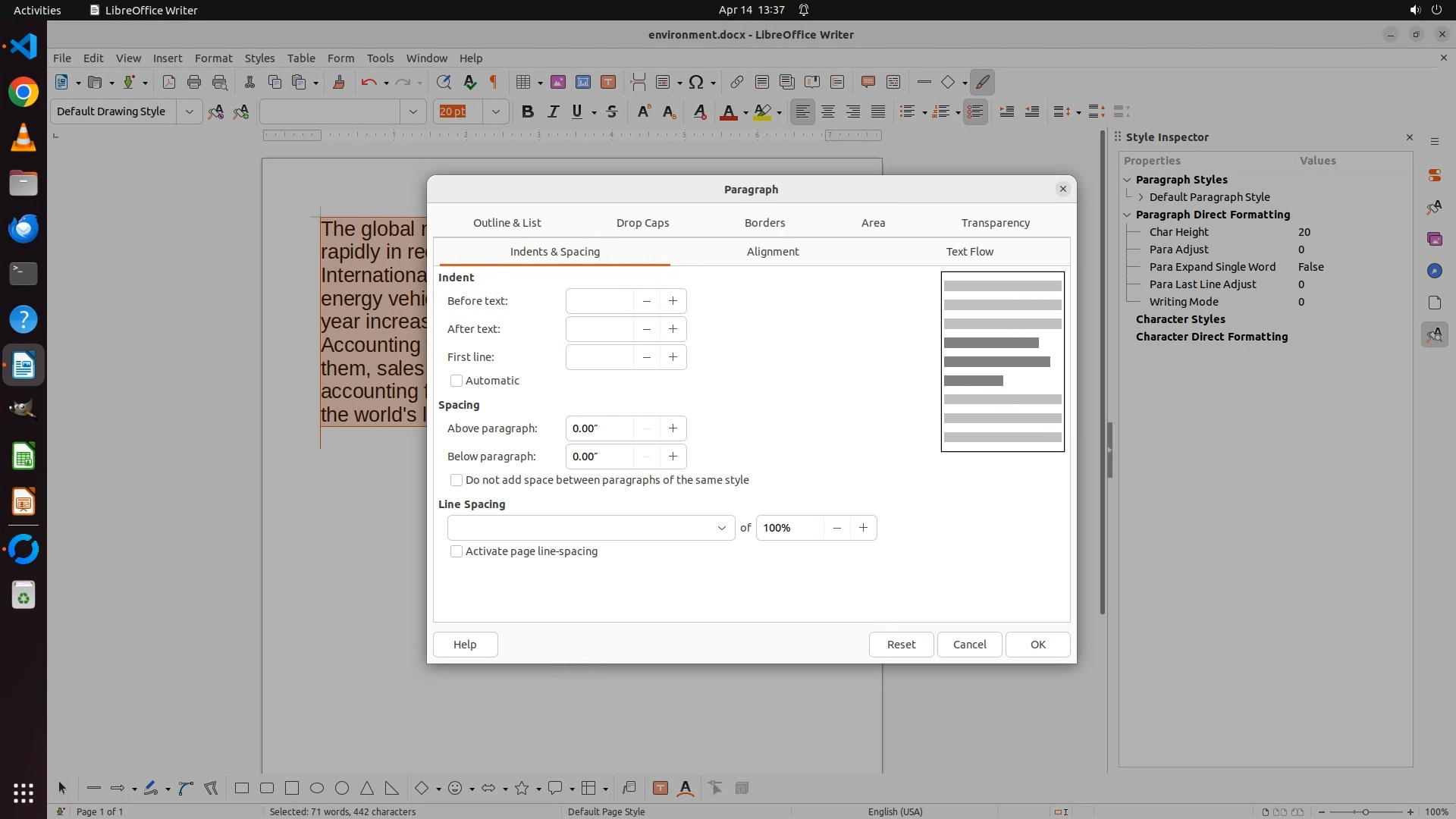Click the Bold formatting icon

tap(528, 111)
